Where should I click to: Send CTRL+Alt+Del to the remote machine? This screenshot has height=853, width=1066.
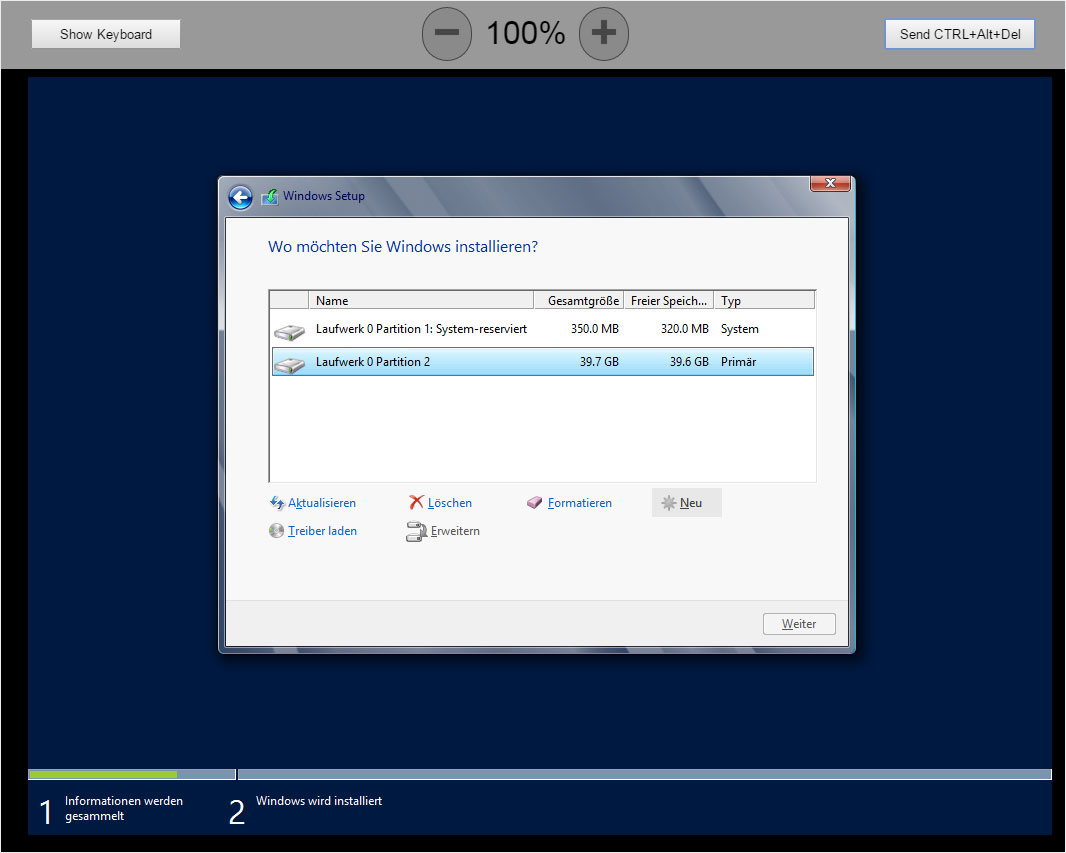960,34
